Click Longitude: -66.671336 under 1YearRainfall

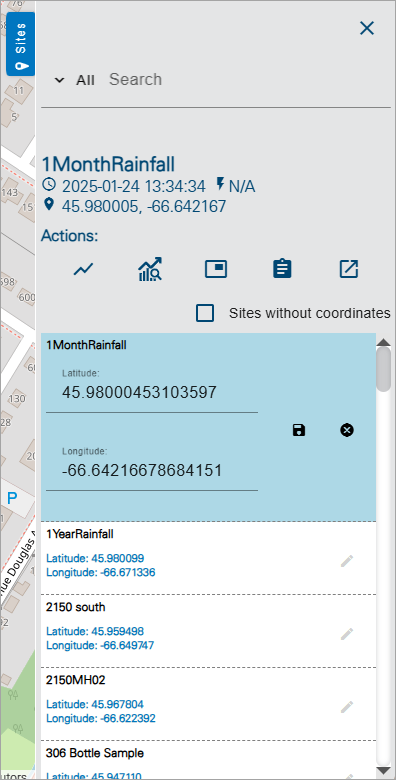[x=100, y=573]
